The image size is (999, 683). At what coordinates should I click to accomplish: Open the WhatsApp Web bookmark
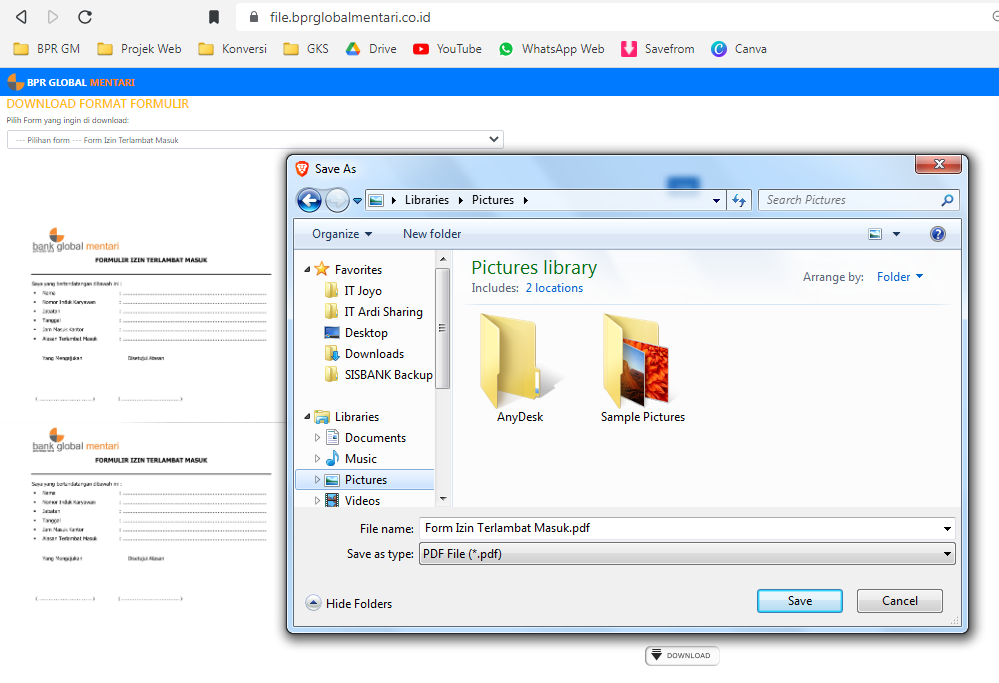pyautogui.click(x=551, y=48)
